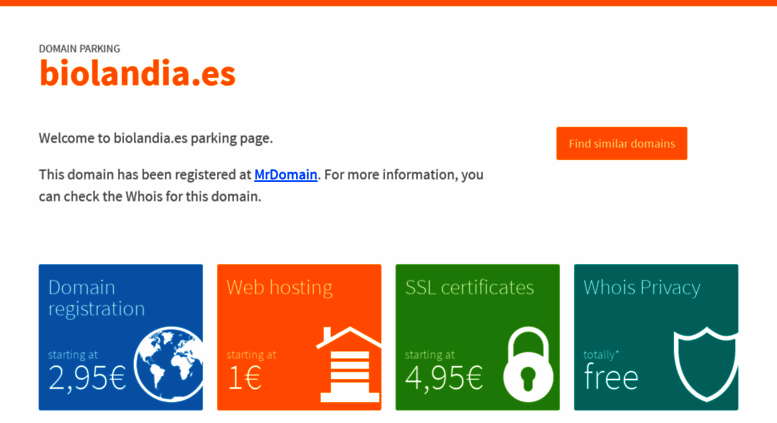Click the biolandia.es domain title
This screenshot has height=423, width=777.
point(137,73)
